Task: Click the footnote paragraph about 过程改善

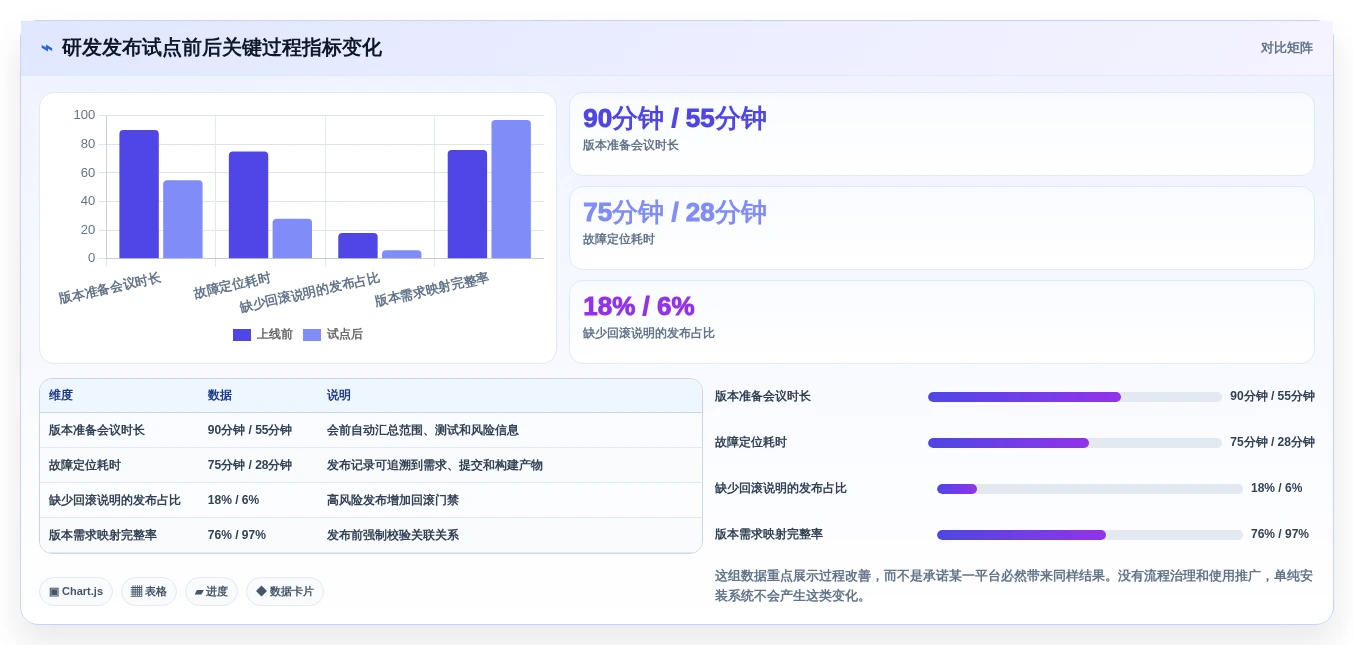Action: coord(1014,586)
